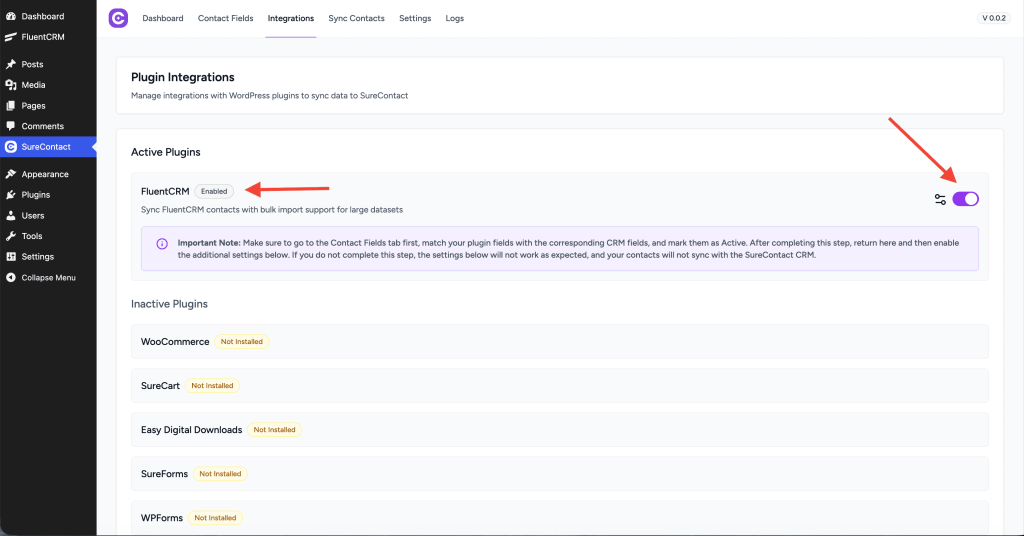
Task: Click the V 0.0.2 version badge
Action: point(994,18)
